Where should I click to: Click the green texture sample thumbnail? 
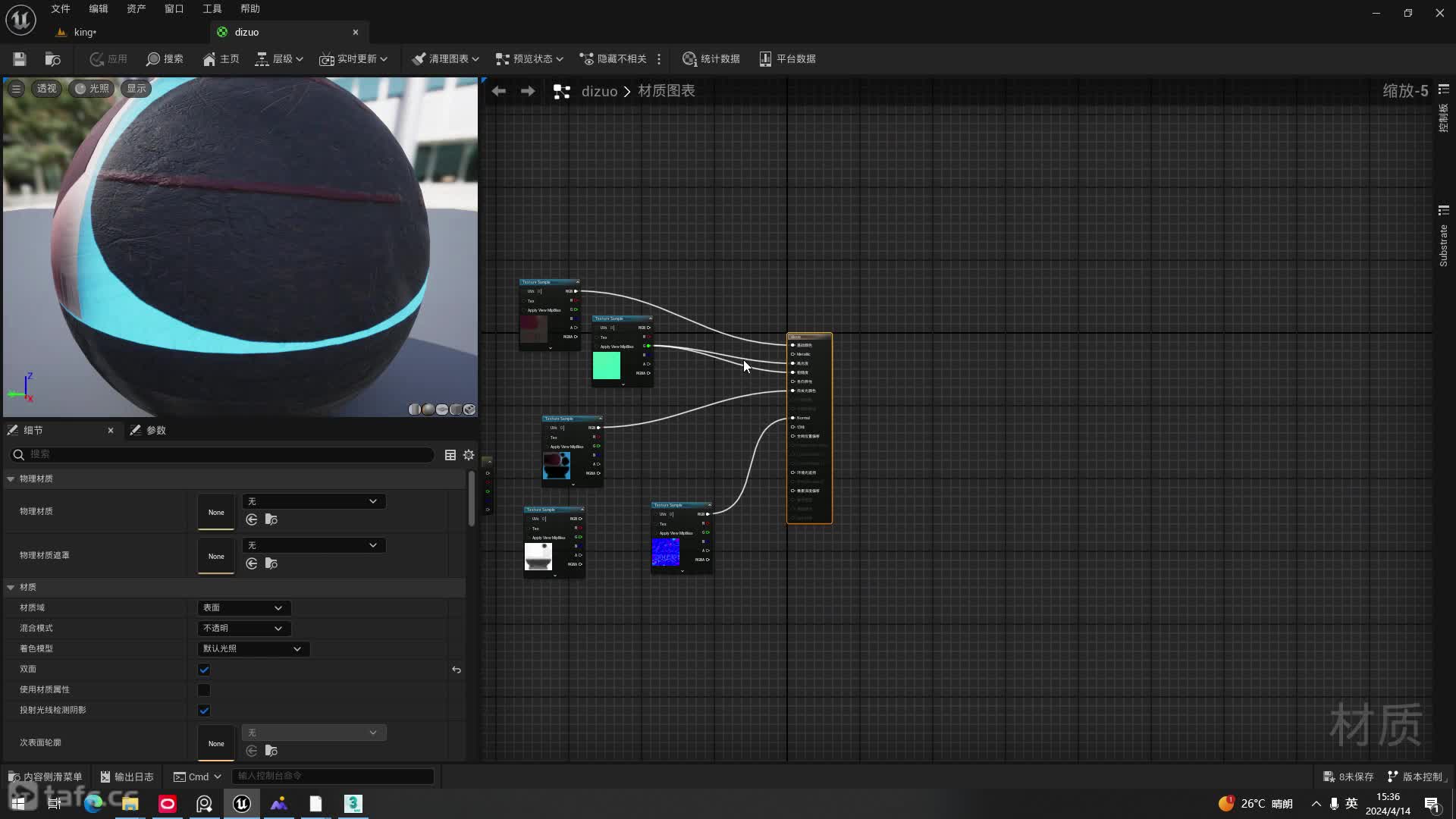point(606,366)
